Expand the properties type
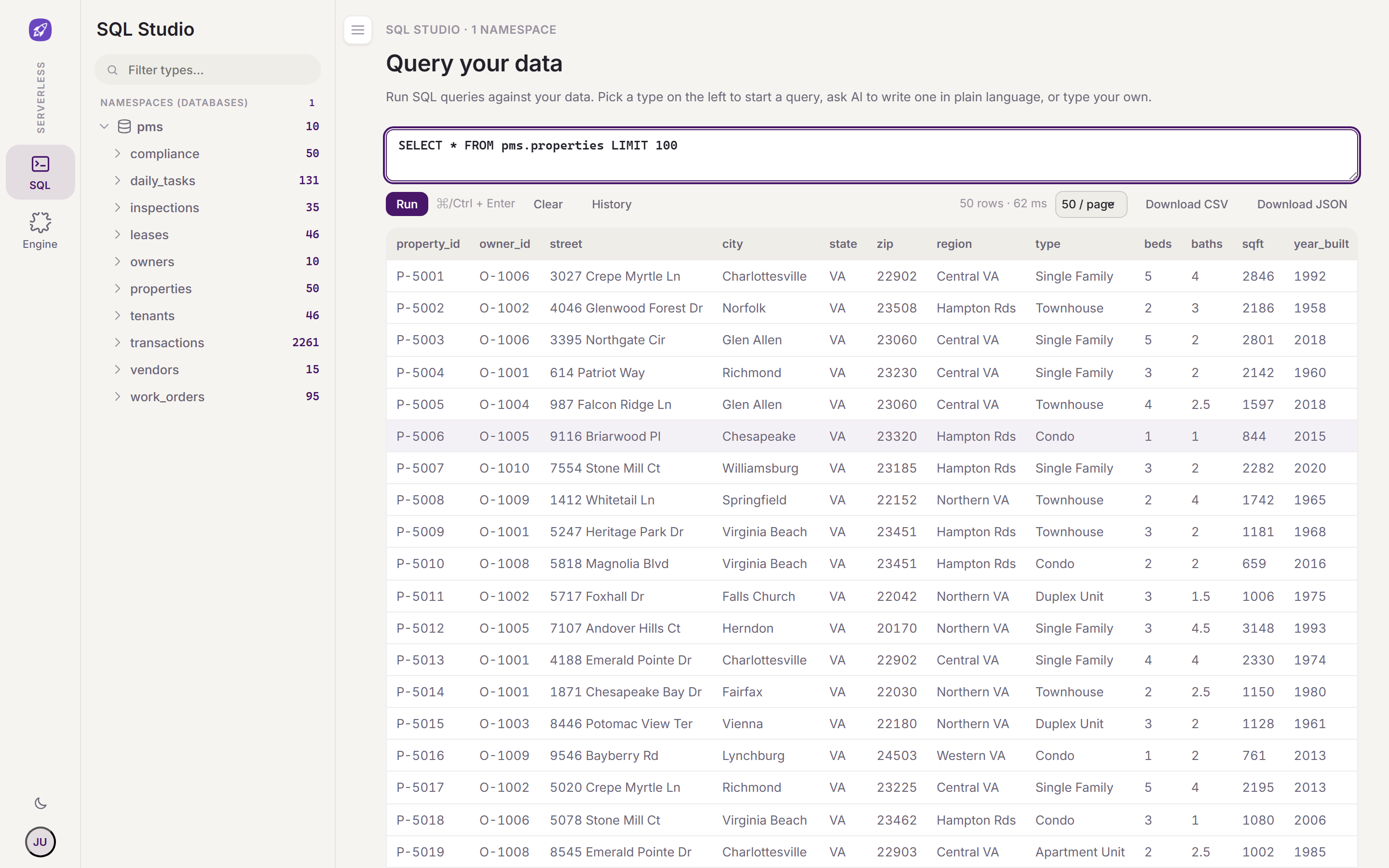The height and width of the screenshot is (868, 1389). coord(117,288)
